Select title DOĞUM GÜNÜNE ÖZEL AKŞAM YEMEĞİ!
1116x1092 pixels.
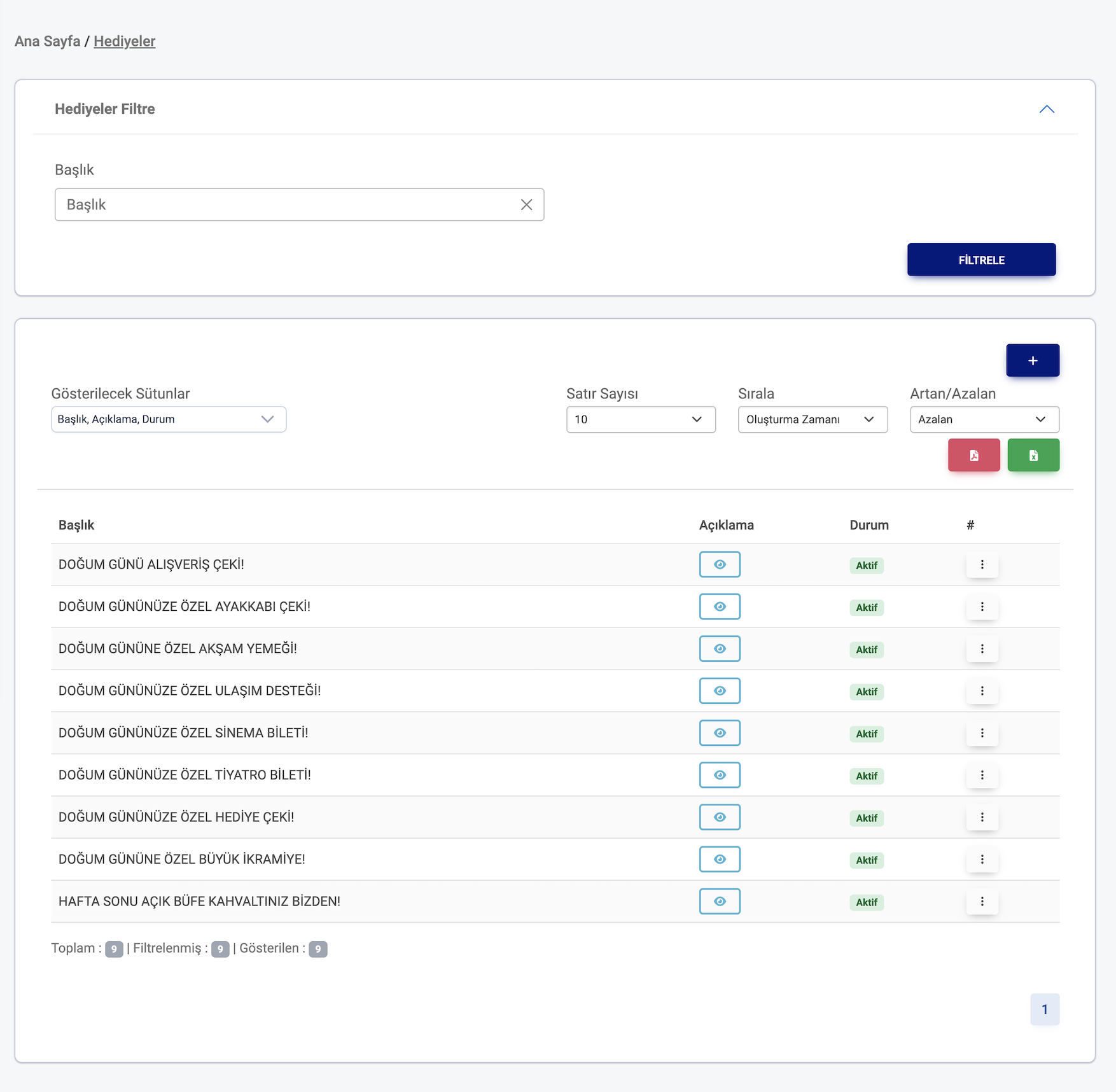(x=178, y=648)
